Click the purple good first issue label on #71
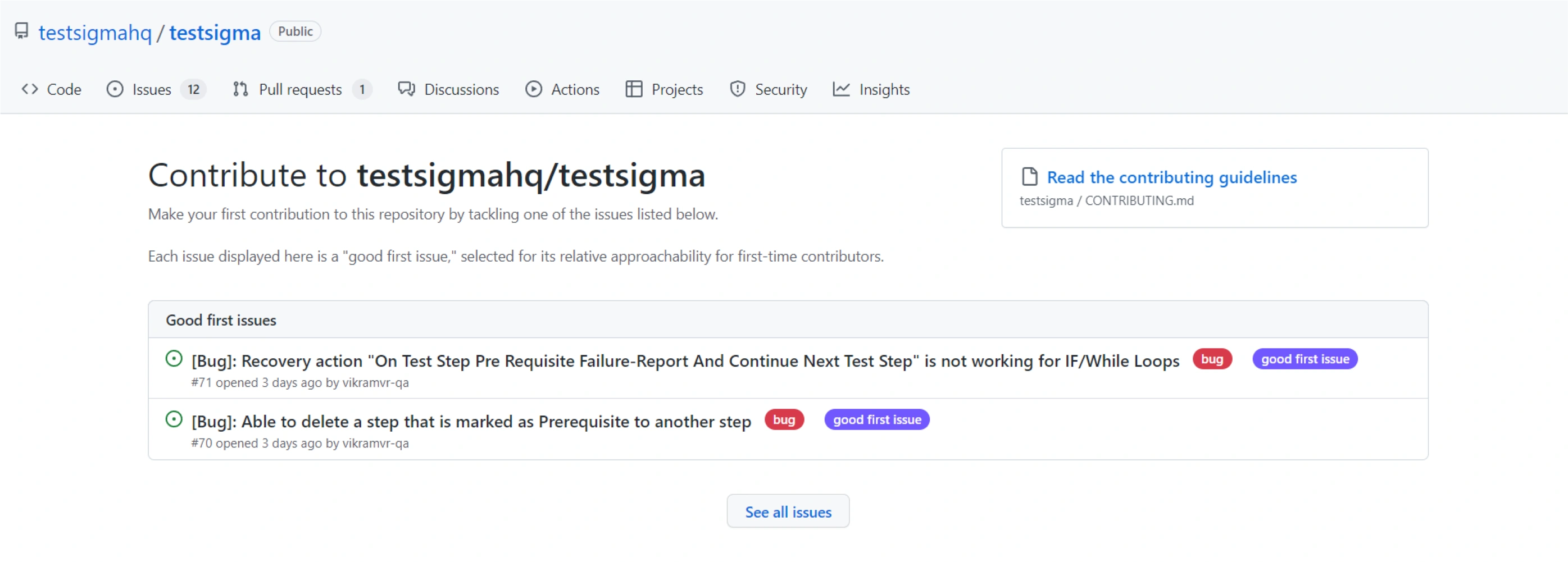This screenshot has width=1568, height=562. point(1305,359)
